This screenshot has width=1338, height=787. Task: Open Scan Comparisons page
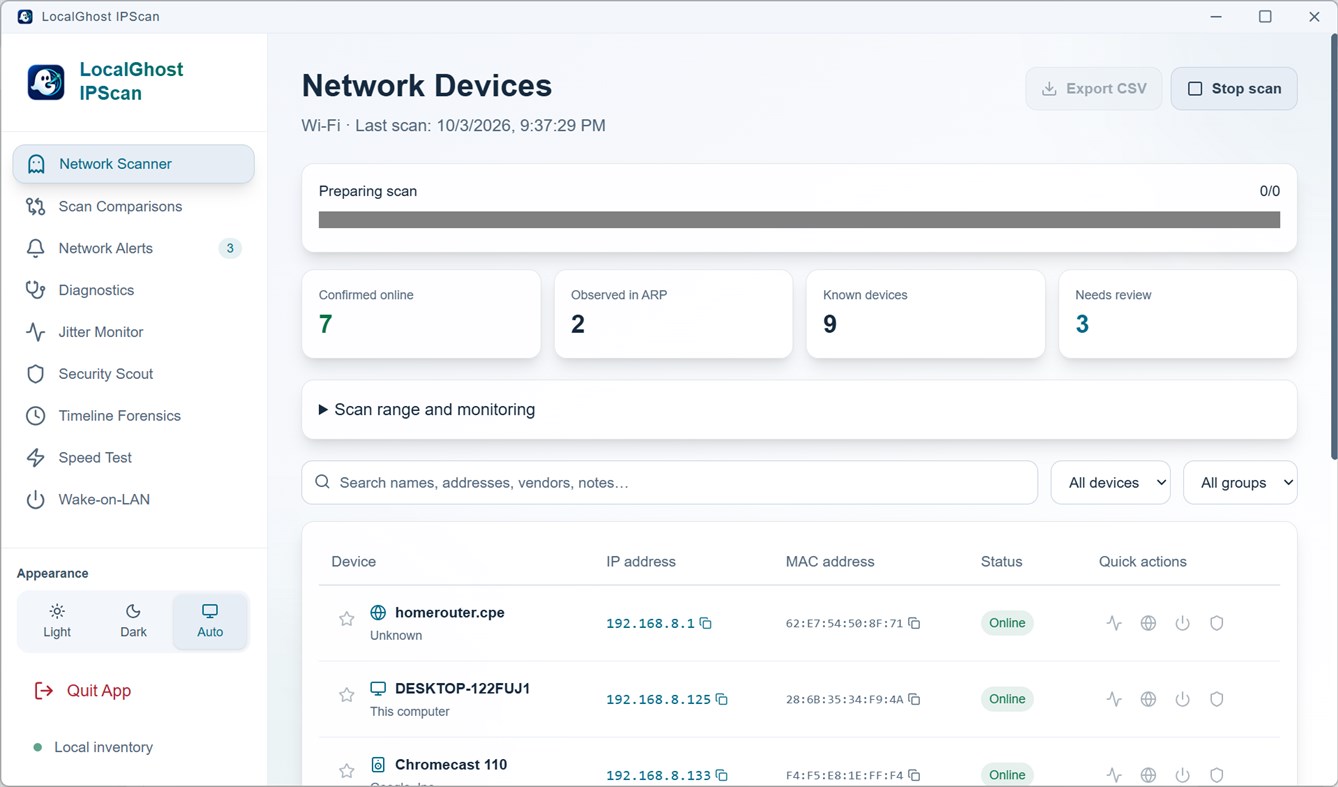click(133, 206)
